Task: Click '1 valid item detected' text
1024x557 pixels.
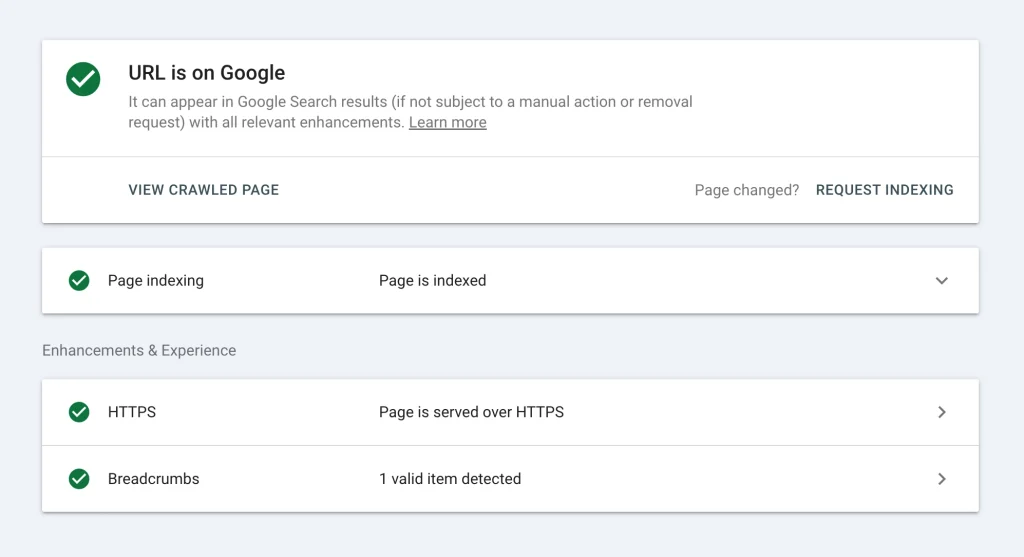Action: (x=450, y=479)
